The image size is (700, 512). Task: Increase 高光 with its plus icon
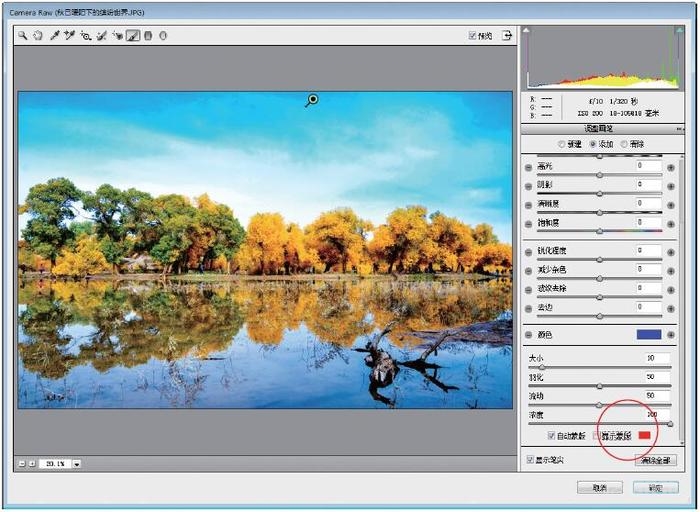[671, 167]
